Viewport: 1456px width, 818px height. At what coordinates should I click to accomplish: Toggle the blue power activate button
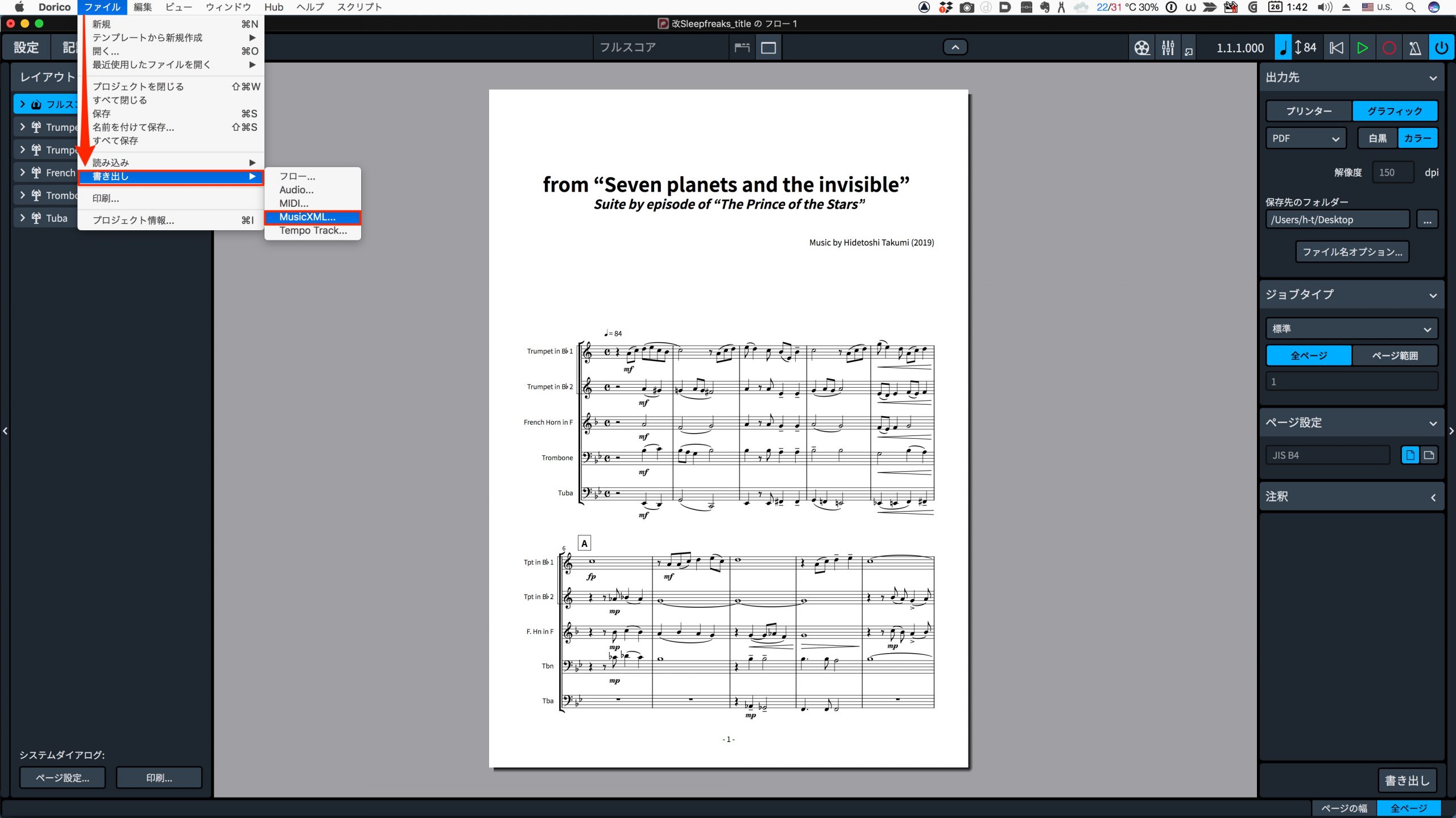tap(1441, 48)
